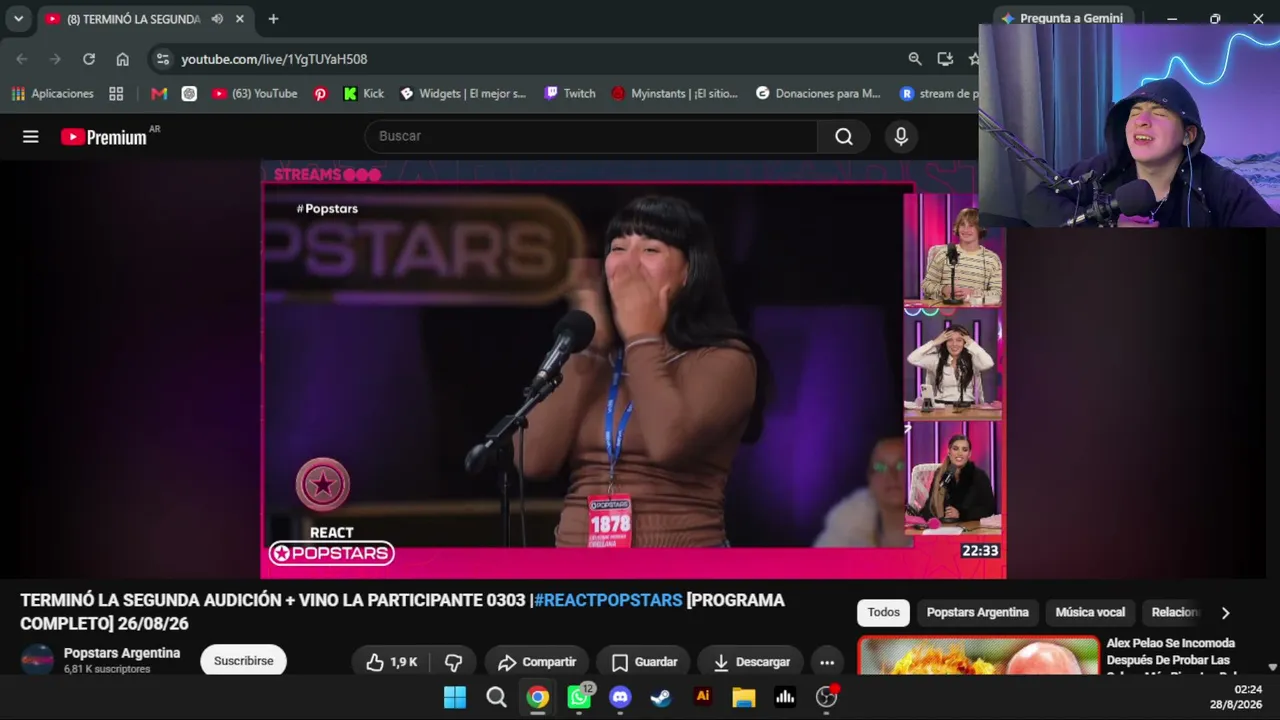
Task: Open the Windows Start menu
Action: click(455, 697)
